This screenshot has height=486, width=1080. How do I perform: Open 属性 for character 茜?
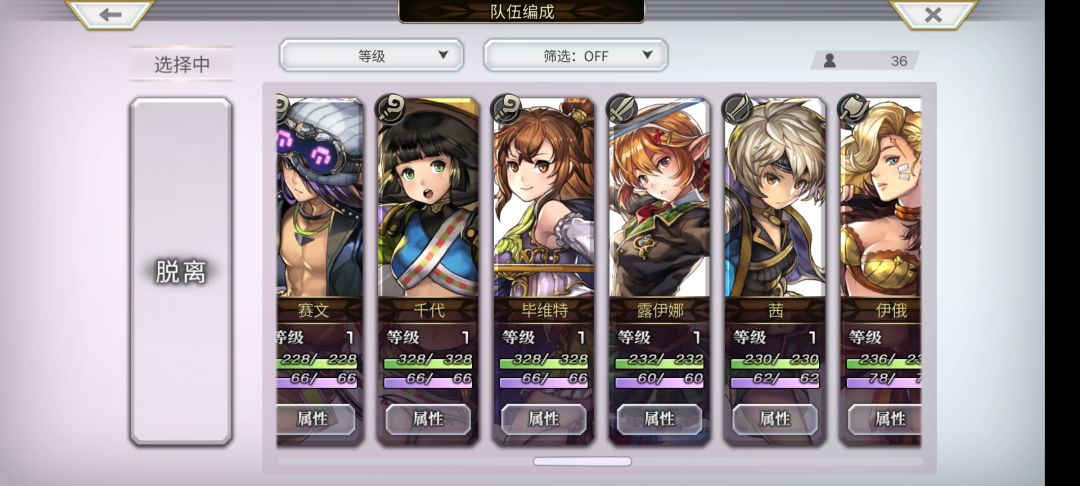point(775,419)
